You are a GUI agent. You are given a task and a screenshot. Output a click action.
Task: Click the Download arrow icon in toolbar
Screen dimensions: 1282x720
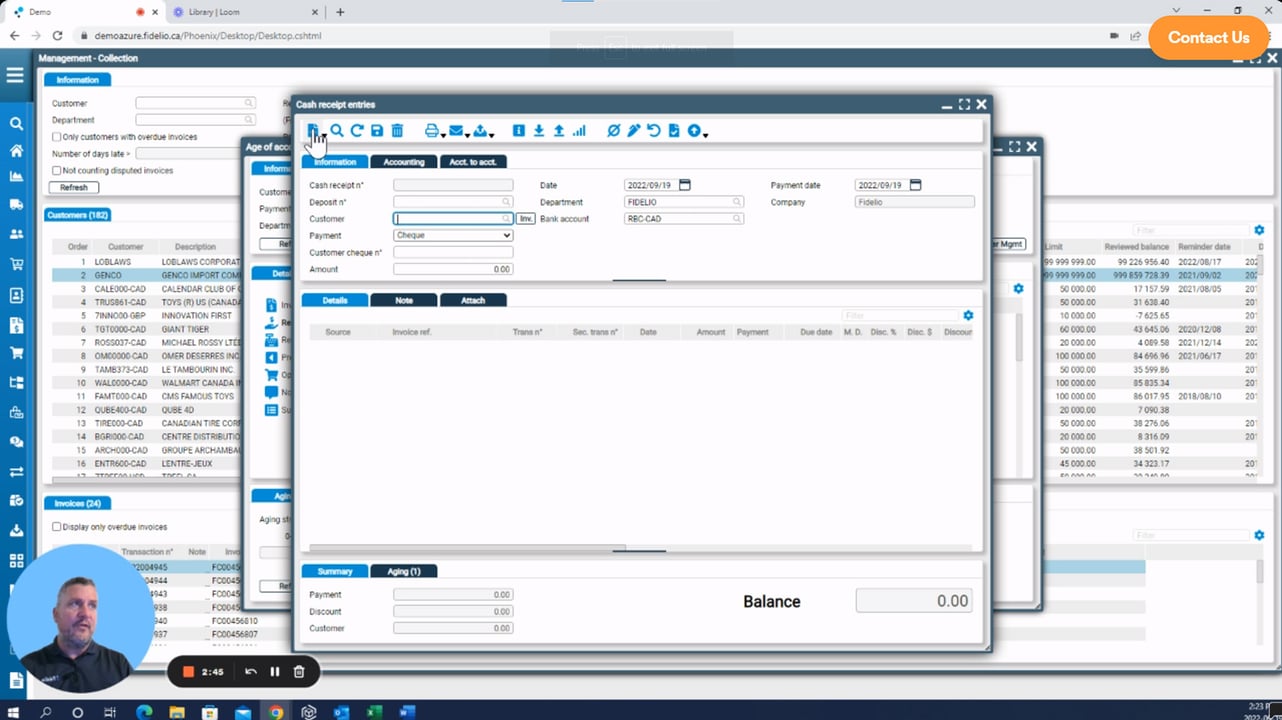(539, 131)
